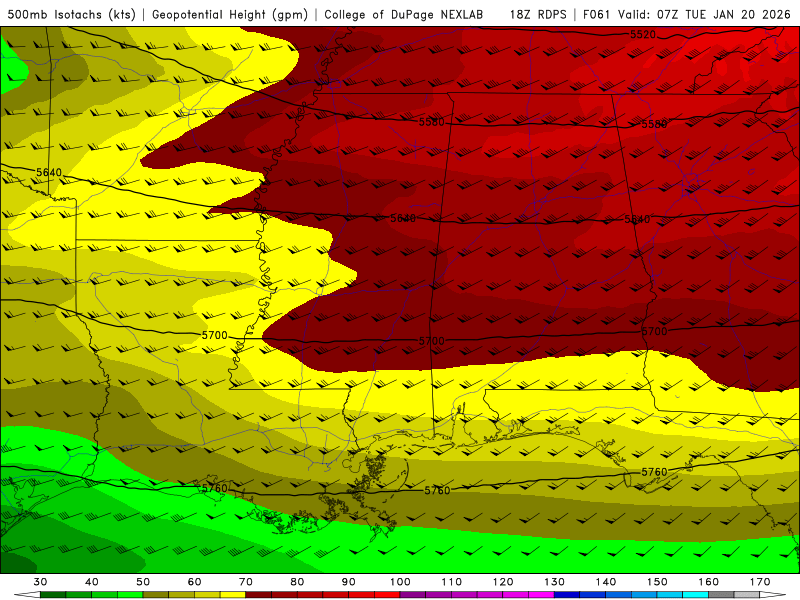The image size is (800, 600).
Task: Click the 140 label on the color bar
Action: (606, 582)
